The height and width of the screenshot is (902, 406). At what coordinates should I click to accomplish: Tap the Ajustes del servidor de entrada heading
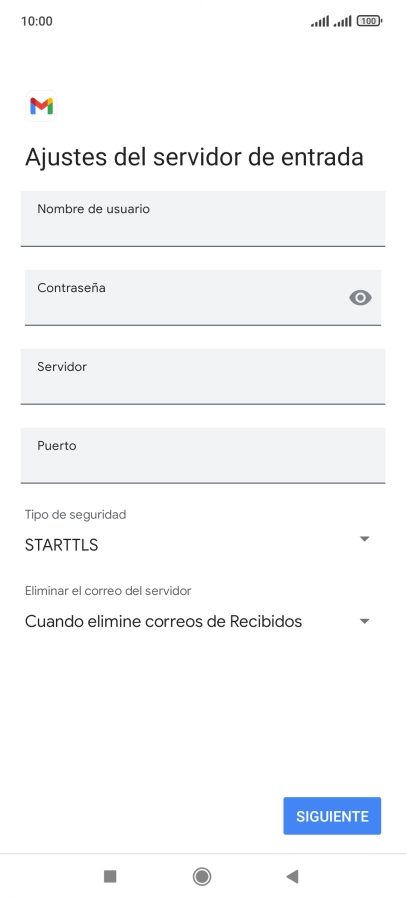[194, 157]
